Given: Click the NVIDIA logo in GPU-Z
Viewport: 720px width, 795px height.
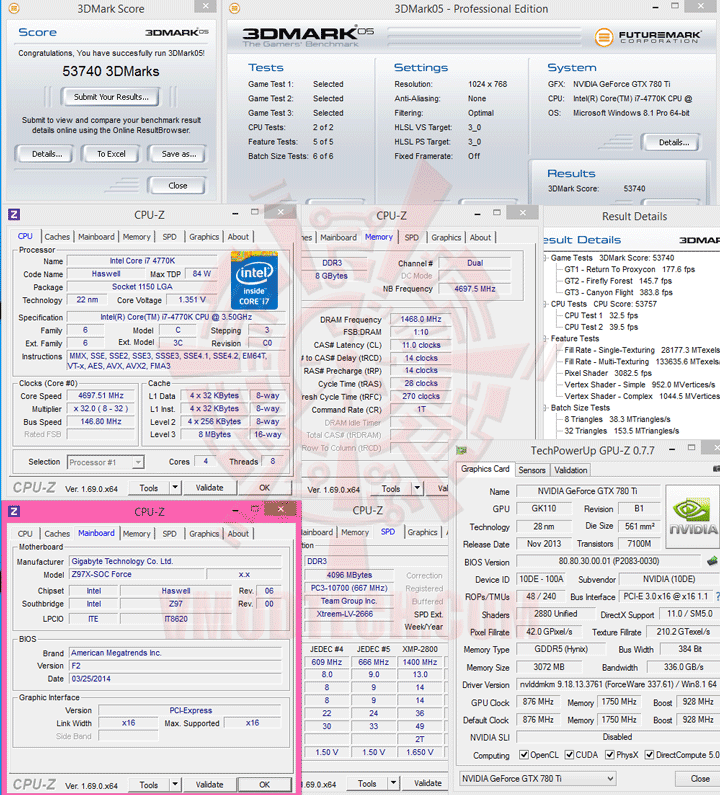Looking at the screenshot, I should click(x=693, y=516).
